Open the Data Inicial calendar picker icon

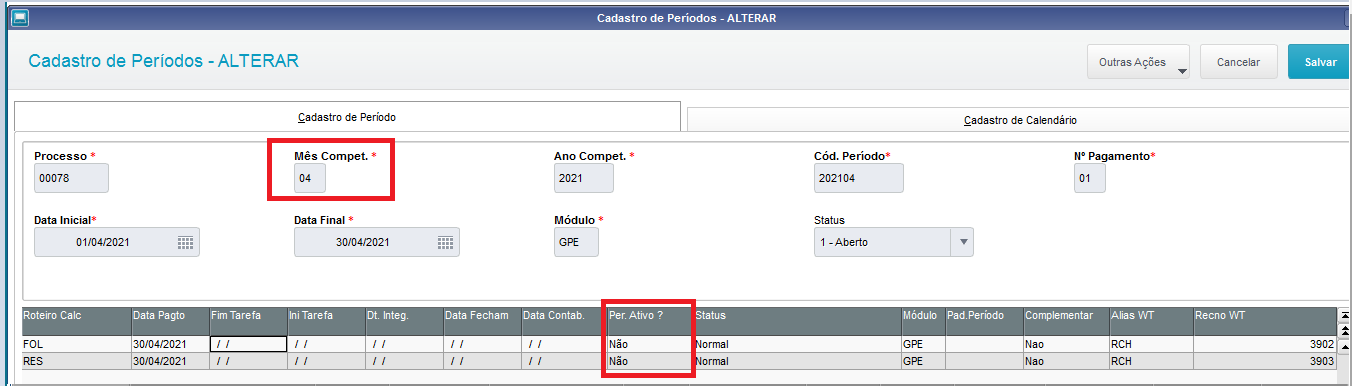click(185, 242)
